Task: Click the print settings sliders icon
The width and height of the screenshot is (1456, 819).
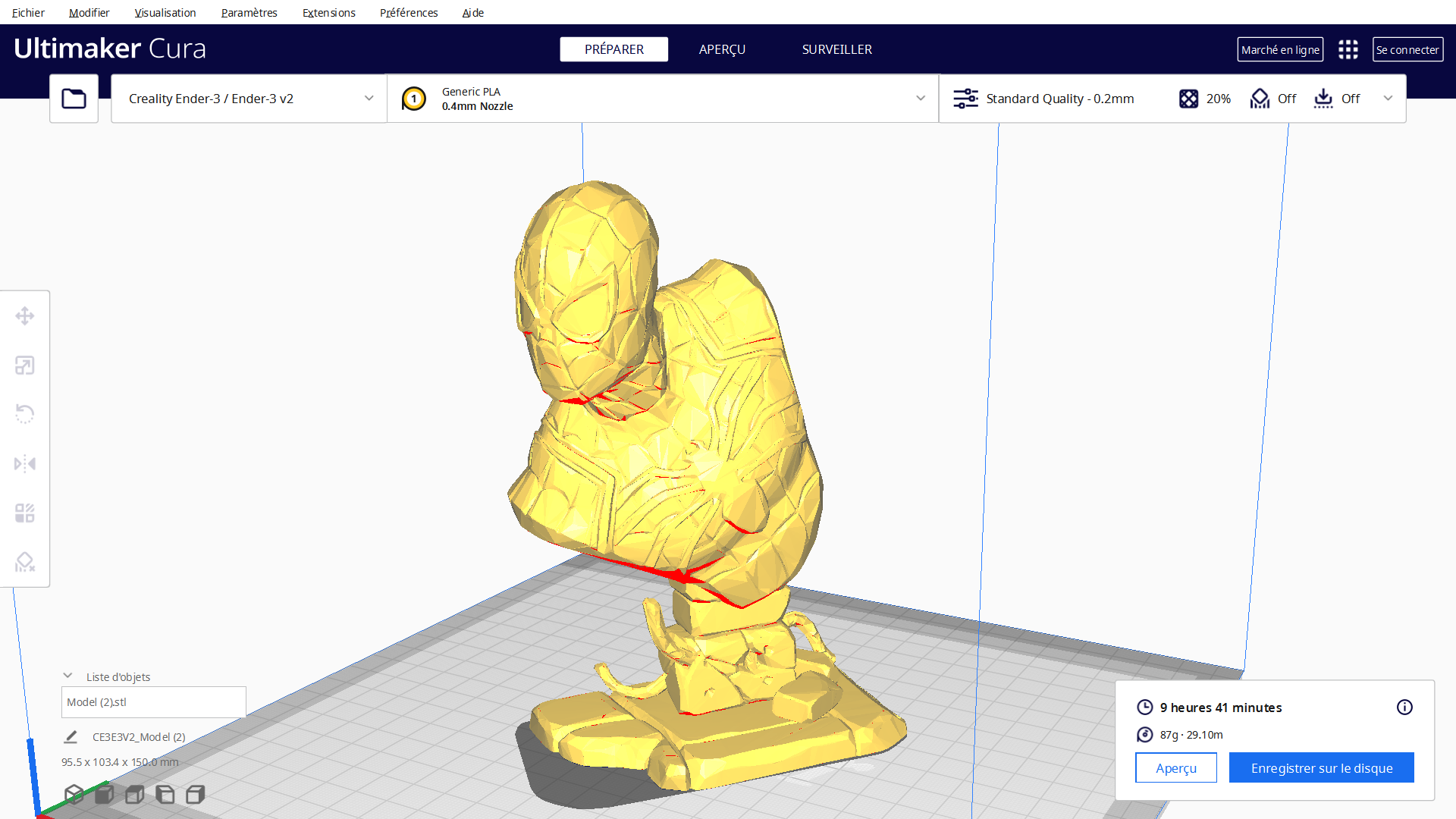Action: coord(965,99)
